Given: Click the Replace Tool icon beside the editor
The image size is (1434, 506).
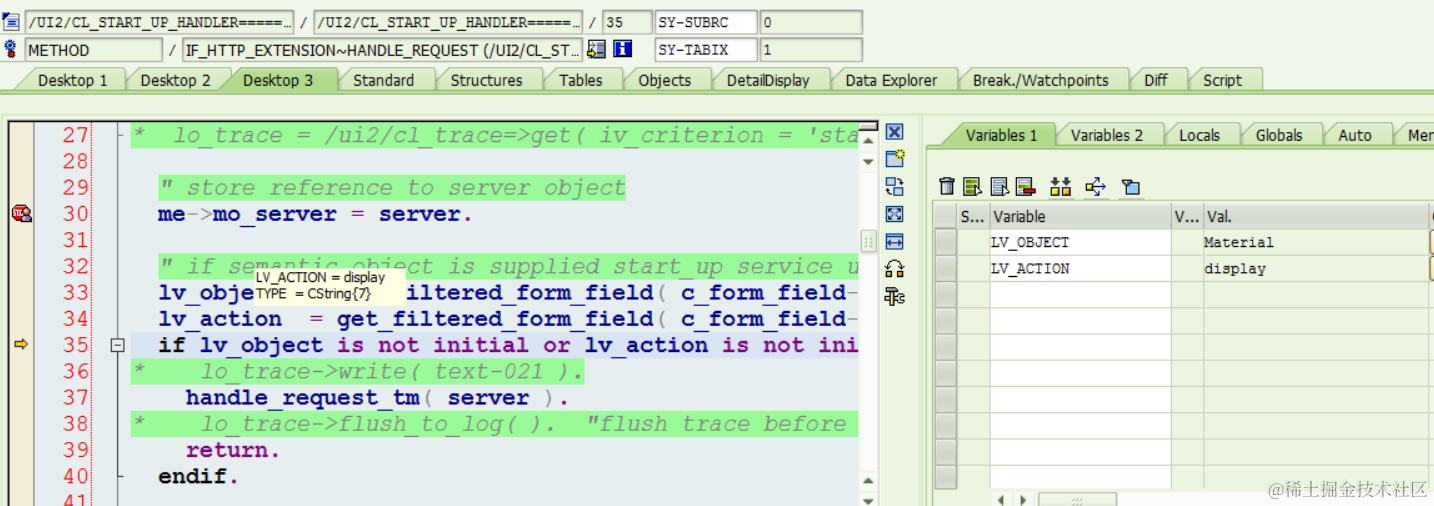Looking at the screenshot, I should click(895, 186).
